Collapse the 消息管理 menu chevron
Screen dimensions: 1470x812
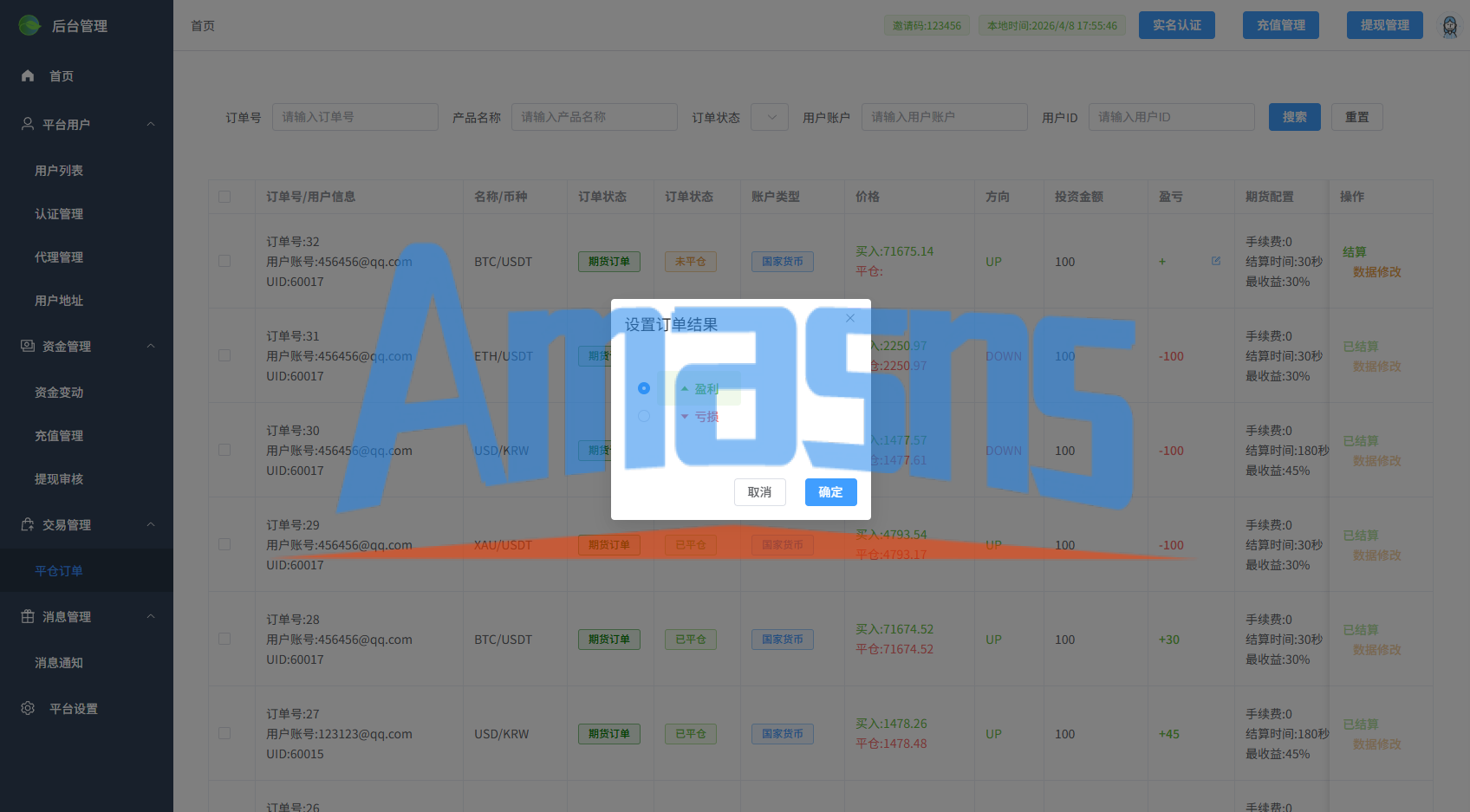coord(151,616)
